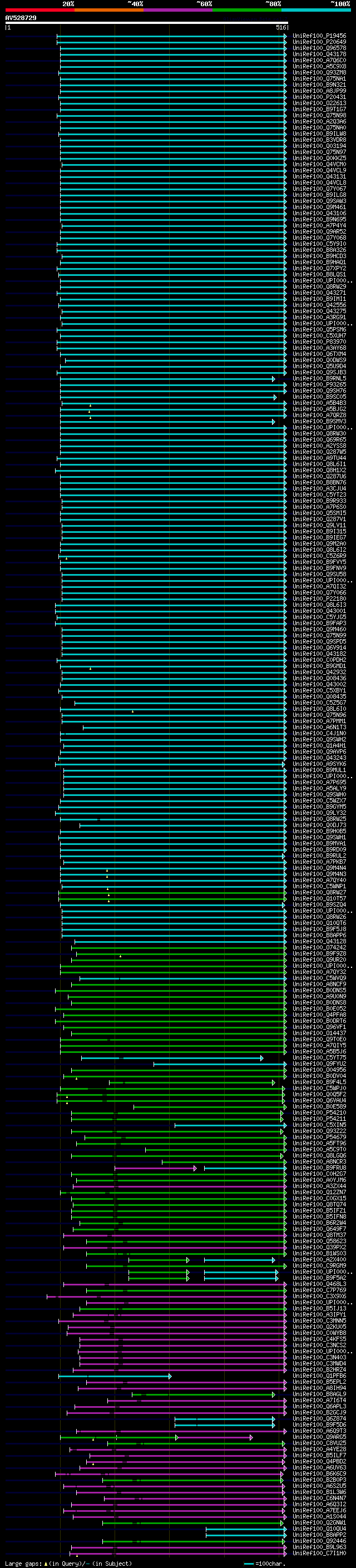Open hit UniRef100_P19456

pyautogui.click(x=319, y=36)
